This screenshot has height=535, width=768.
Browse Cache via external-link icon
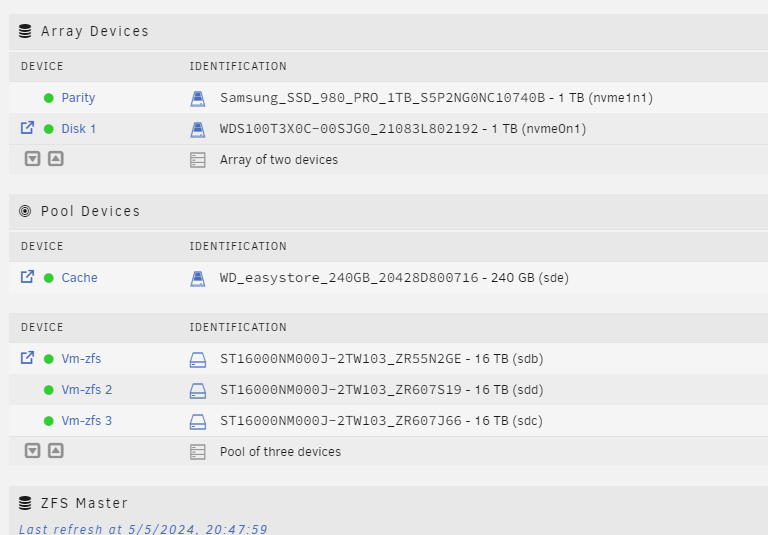27,277
